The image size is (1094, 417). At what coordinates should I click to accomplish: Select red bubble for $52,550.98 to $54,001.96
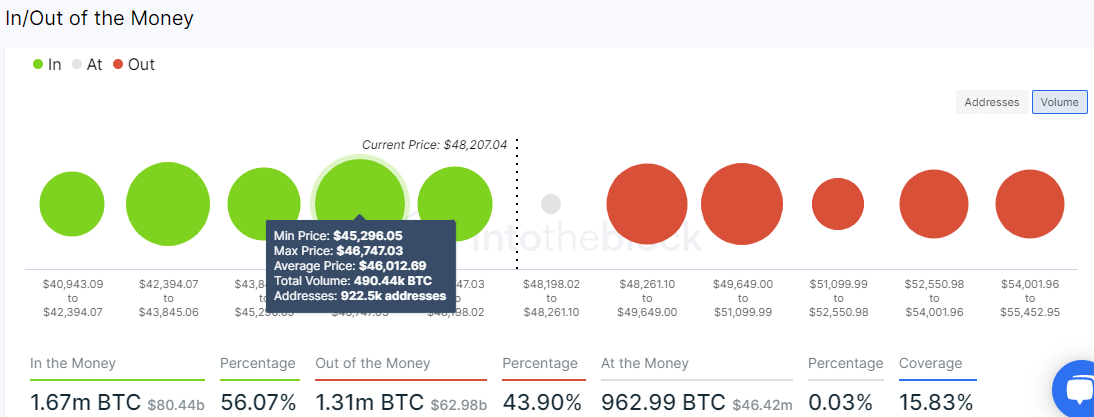934,204
